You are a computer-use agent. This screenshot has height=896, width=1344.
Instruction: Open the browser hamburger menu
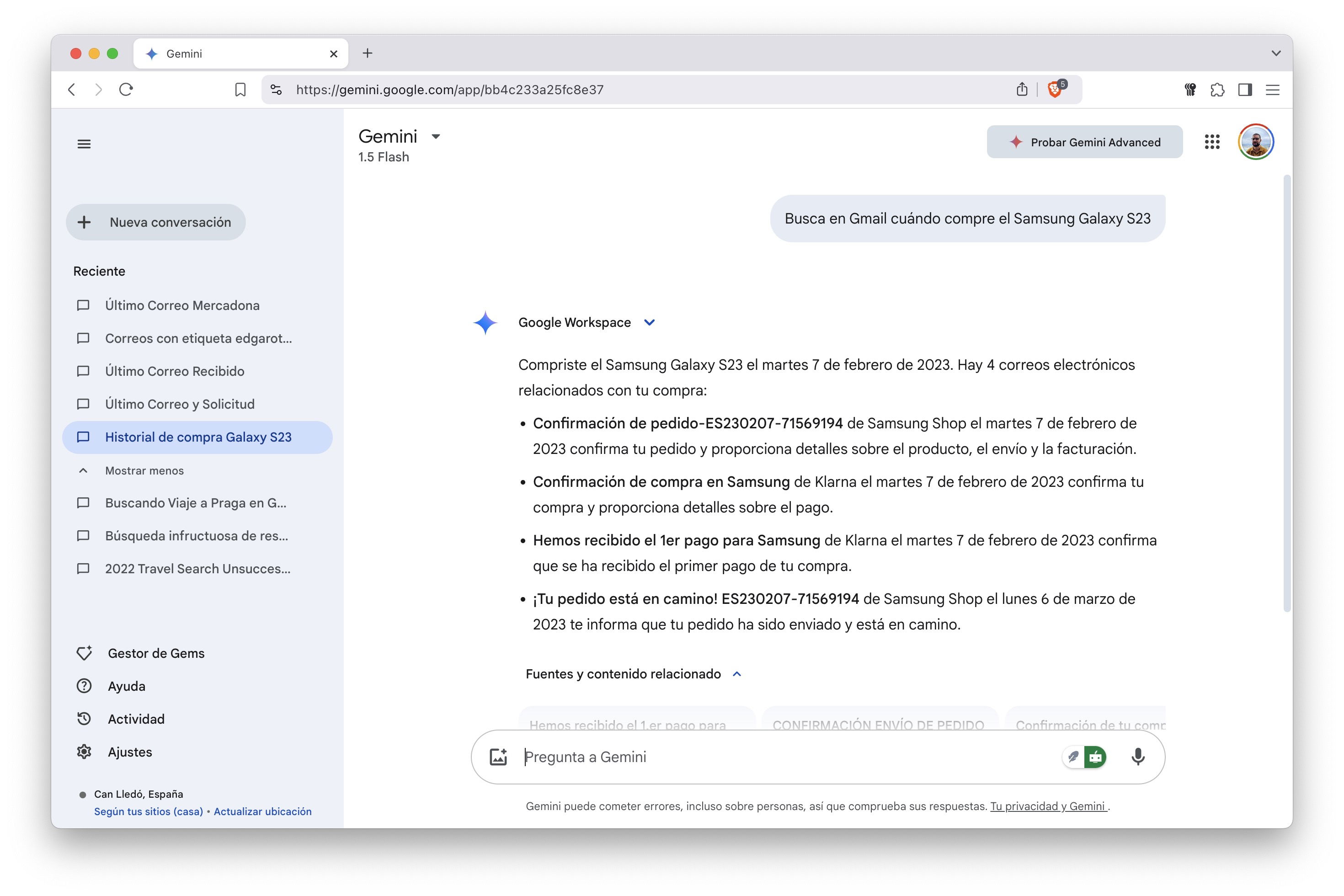(1273, 90)
